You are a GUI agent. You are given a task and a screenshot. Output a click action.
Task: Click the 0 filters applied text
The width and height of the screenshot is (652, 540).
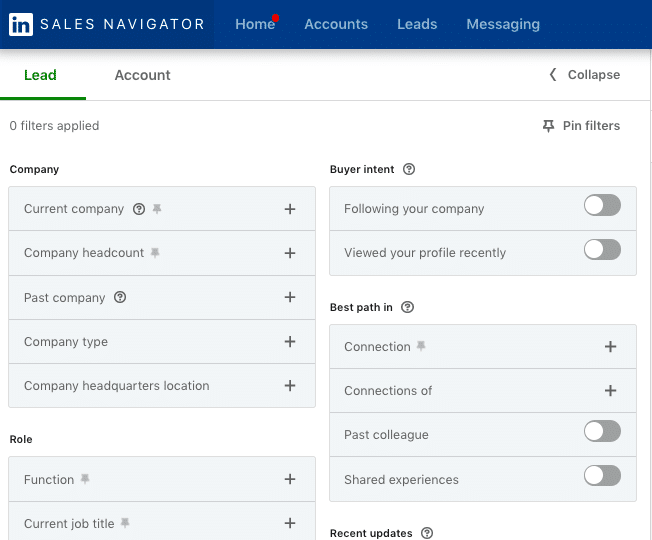point(54,126)
